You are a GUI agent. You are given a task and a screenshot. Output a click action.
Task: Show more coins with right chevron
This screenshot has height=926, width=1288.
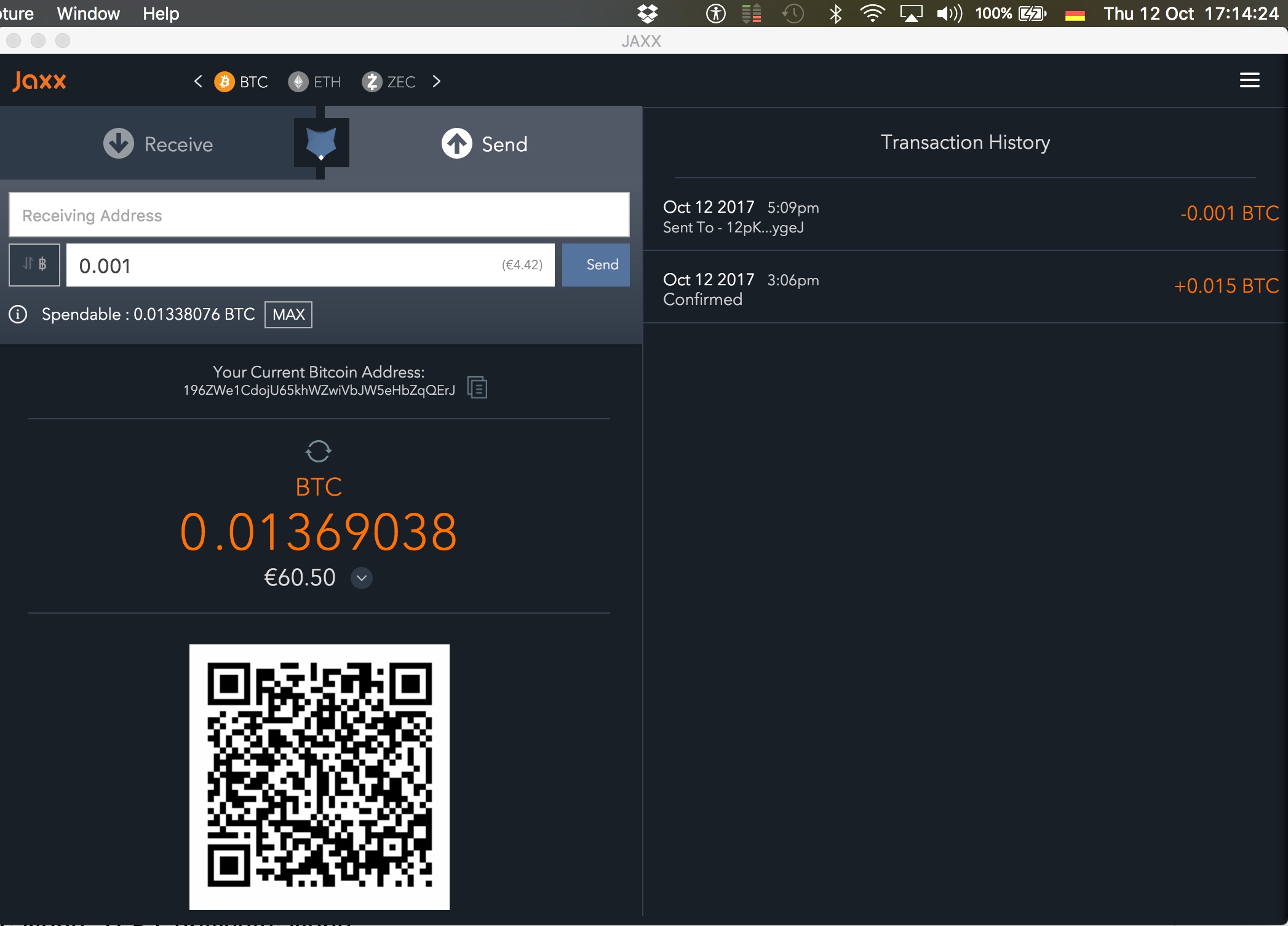coord(437,81)
